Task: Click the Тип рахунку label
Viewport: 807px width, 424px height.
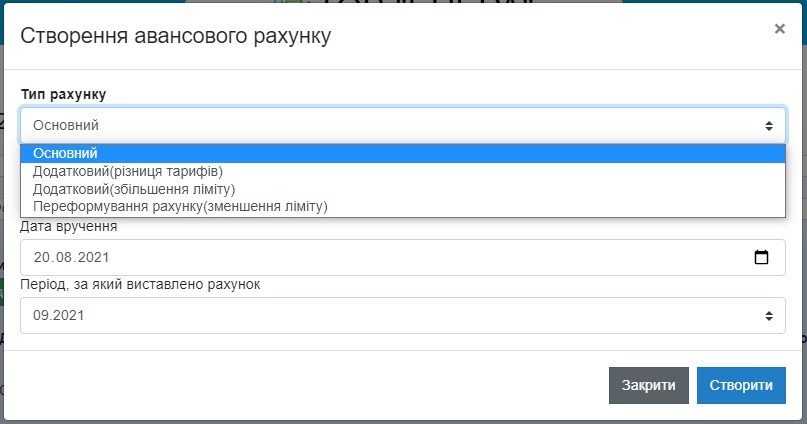Action: click(63, 94)
